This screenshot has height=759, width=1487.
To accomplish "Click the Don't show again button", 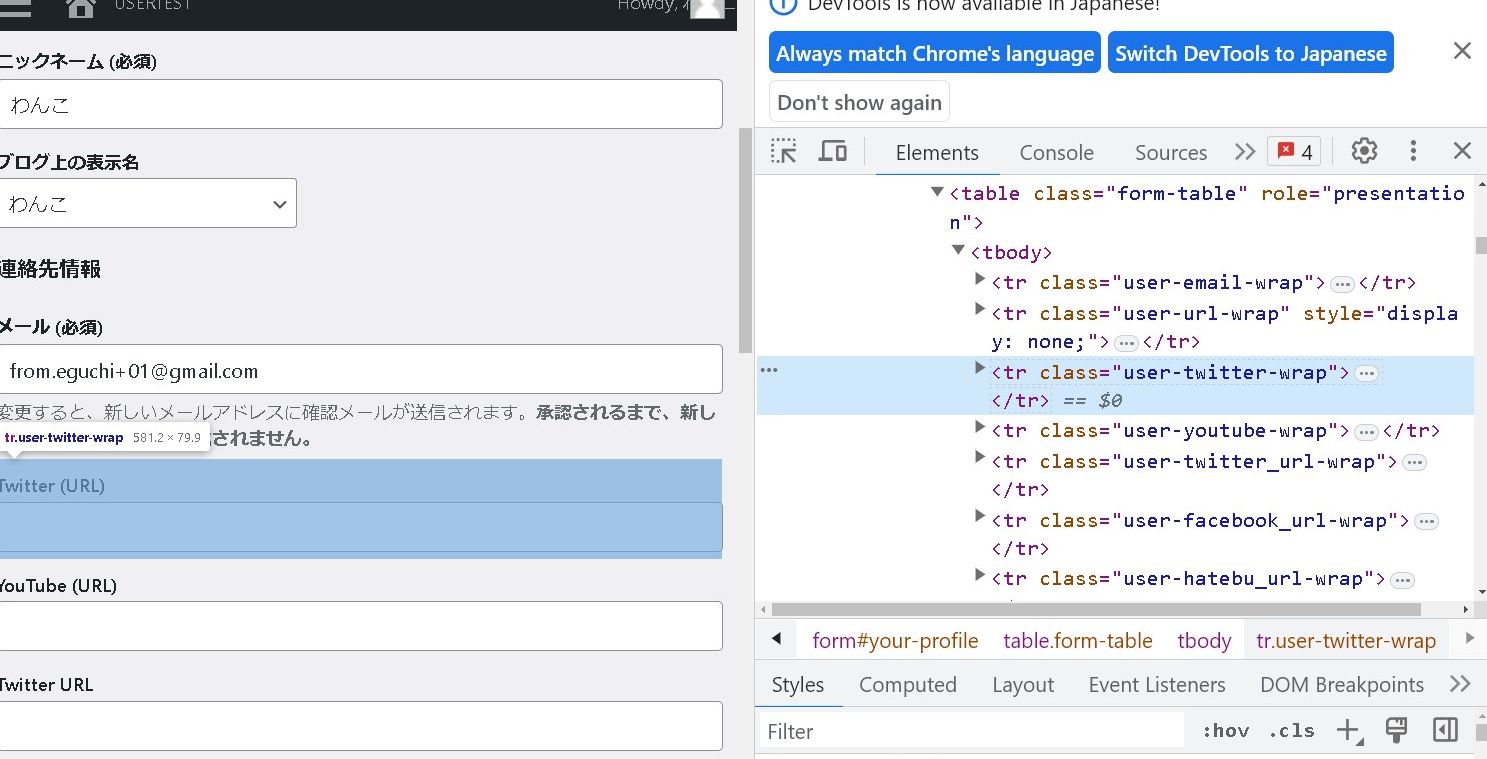I will [858, 100].
